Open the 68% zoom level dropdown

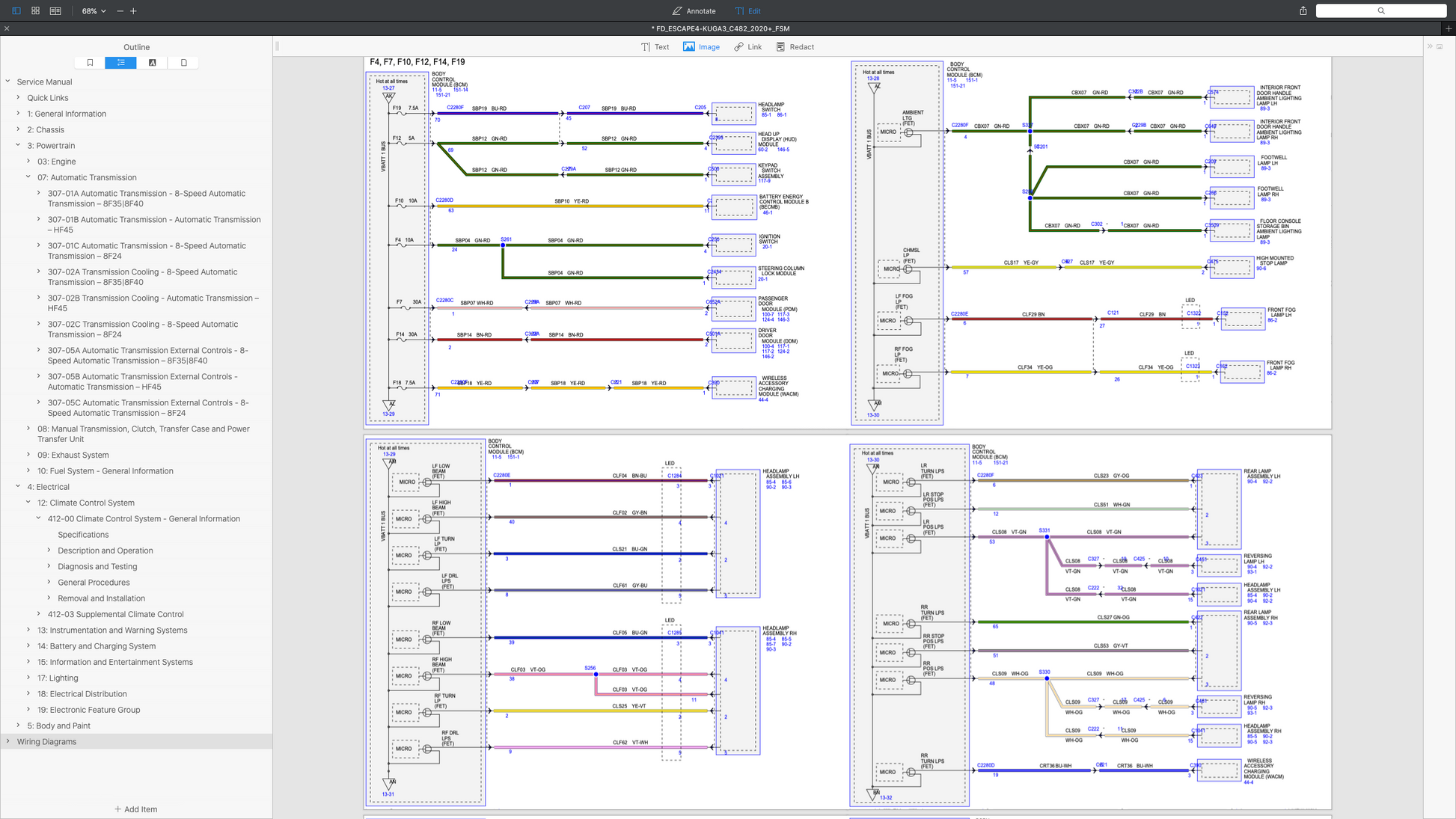pos(94,11)
